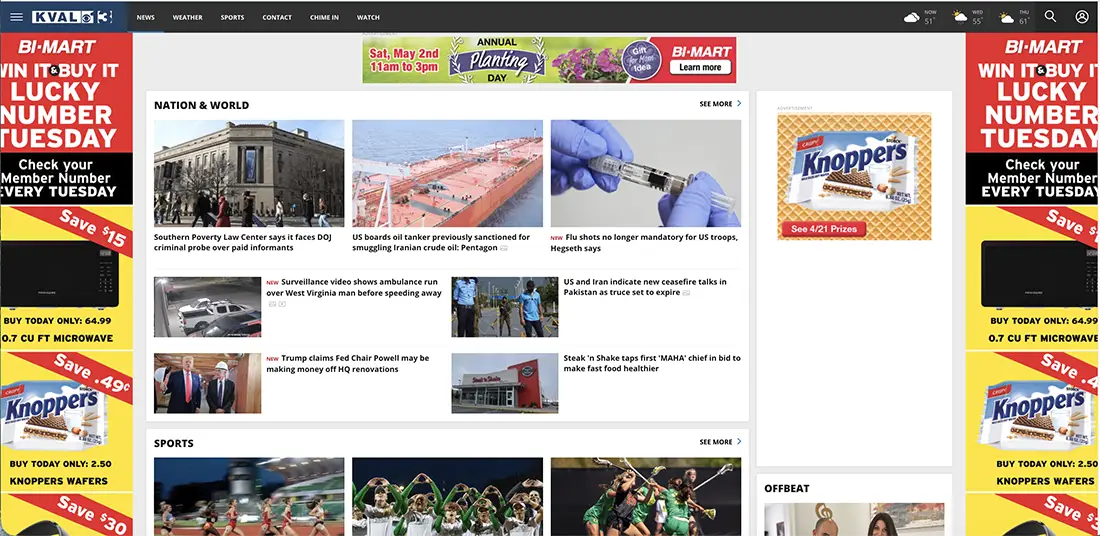Open the Sports menu item
Image resolution: width=1100 pixels, height=536 pixels.
[232, 18]
